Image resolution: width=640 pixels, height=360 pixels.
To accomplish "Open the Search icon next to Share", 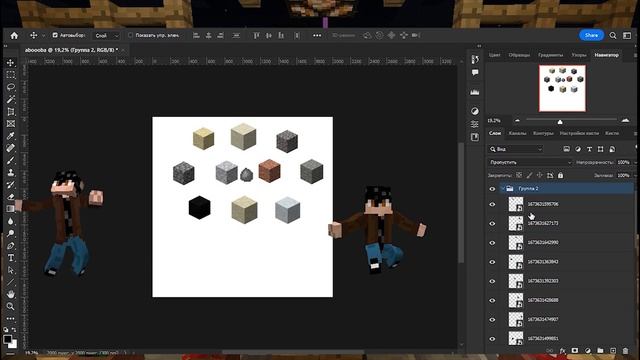I will click(x=613, y=36).
